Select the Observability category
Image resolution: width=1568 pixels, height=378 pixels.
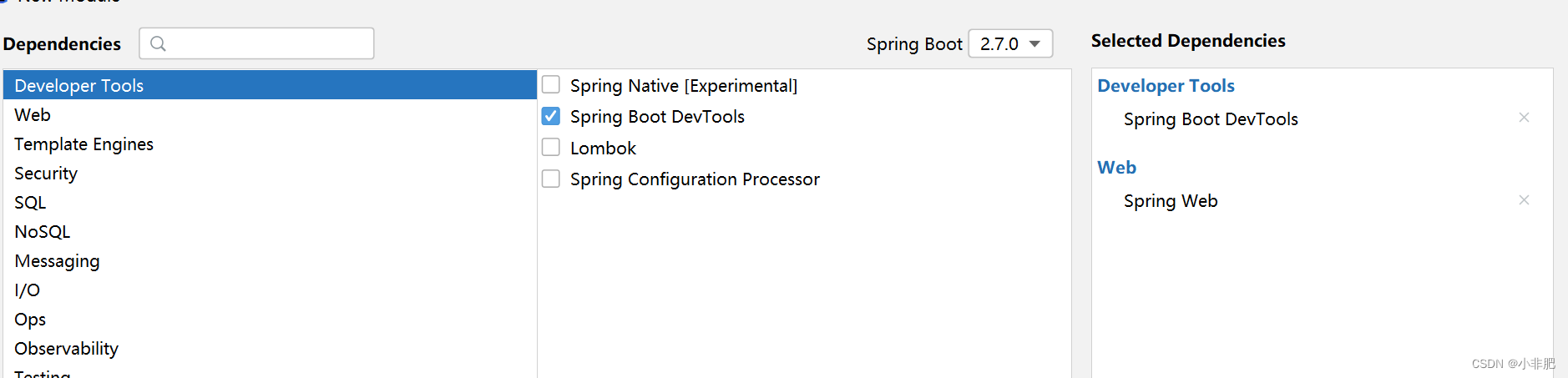(66, 349)
